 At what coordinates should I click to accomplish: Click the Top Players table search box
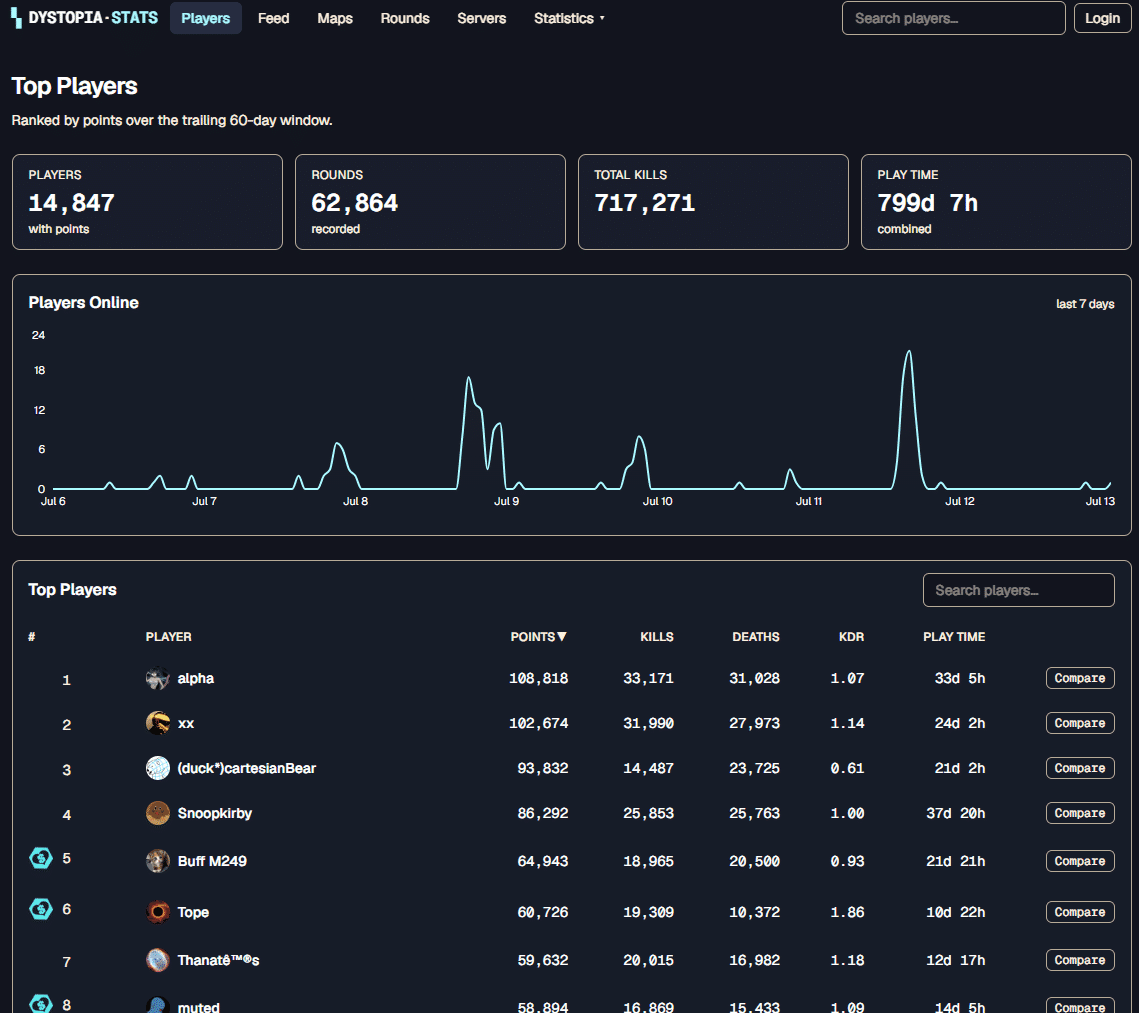tap(1018, 590)
